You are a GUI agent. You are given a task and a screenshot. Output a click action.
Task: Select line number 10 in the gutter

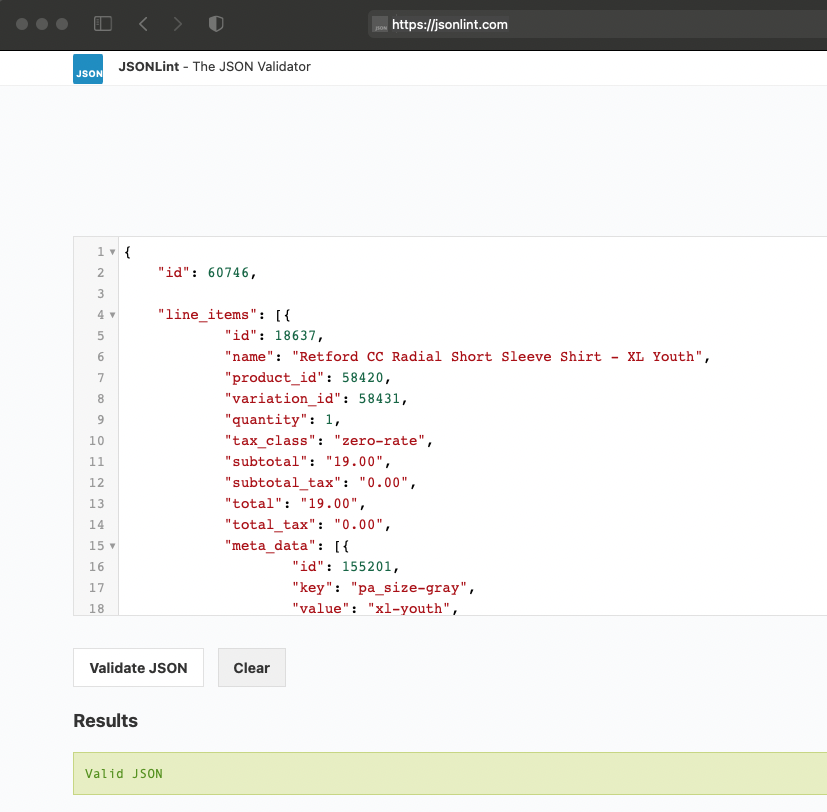pos(99,440)
